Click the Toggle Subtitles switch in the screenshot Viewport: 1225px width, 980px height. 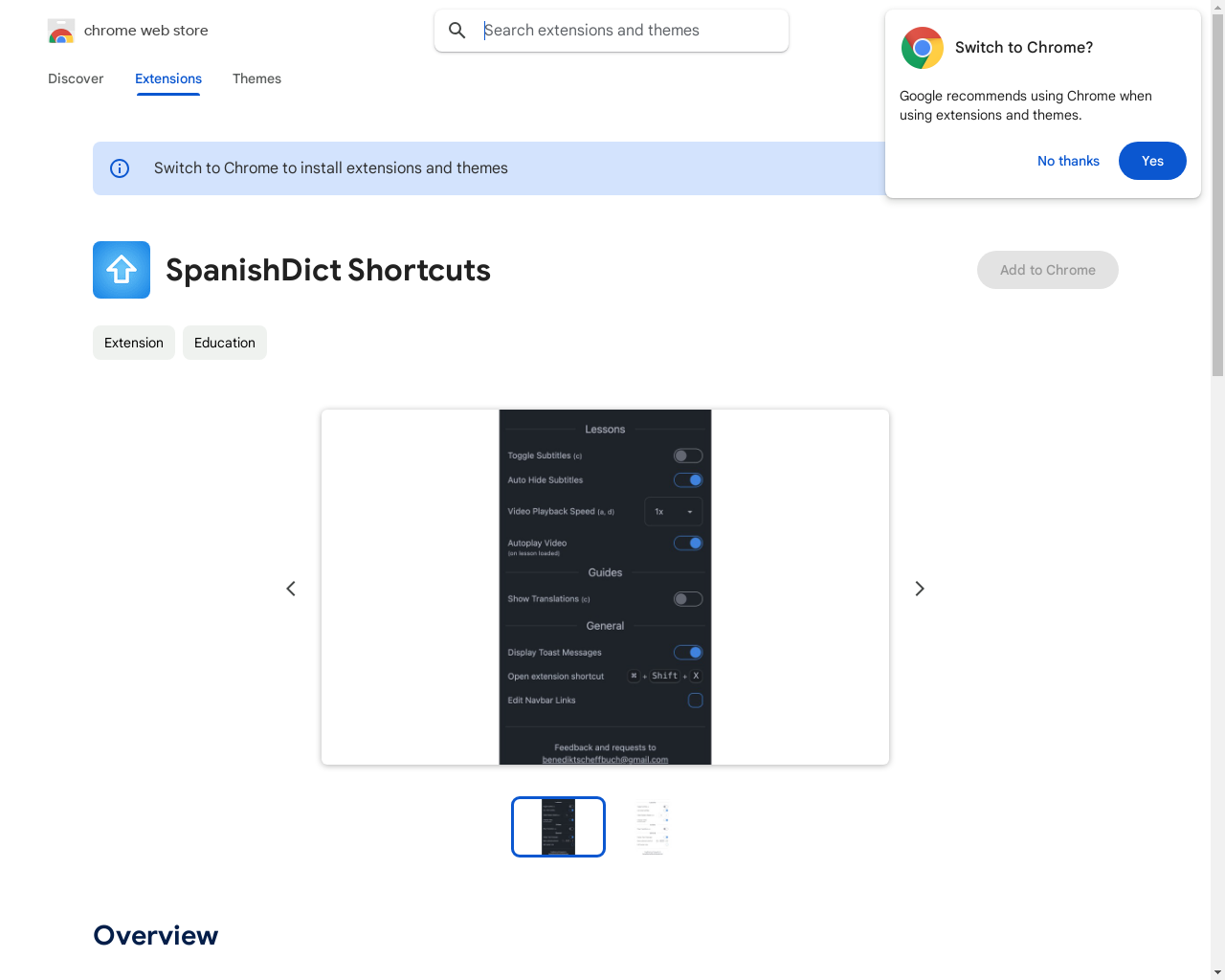(x=688, y=456)
